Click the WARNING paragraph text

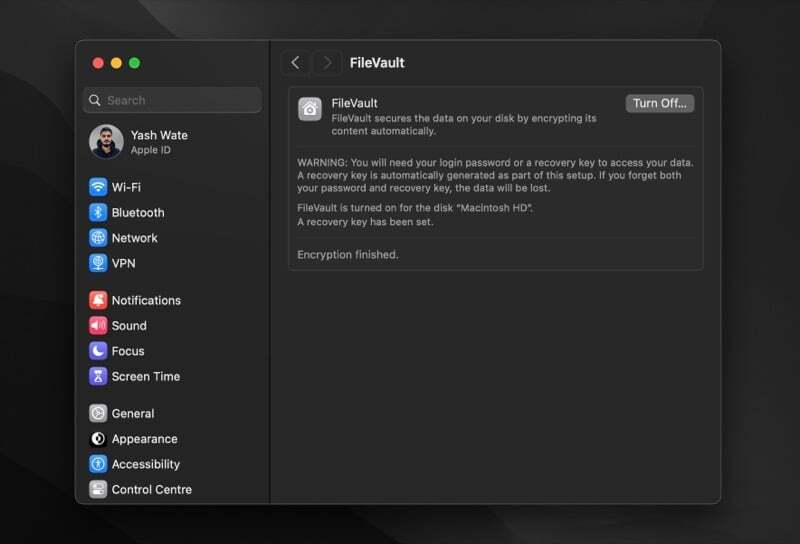495,175
